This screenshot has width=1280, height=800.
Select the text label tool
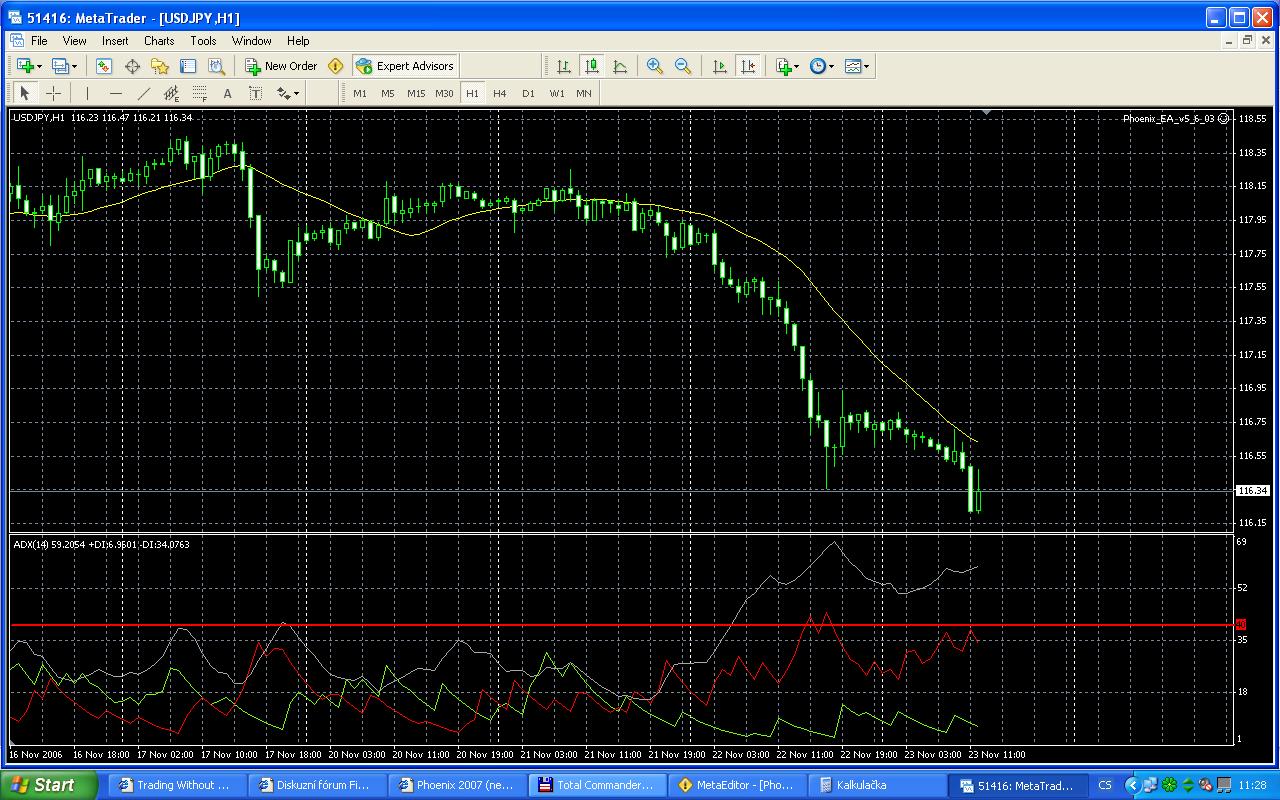click(255, 93)
